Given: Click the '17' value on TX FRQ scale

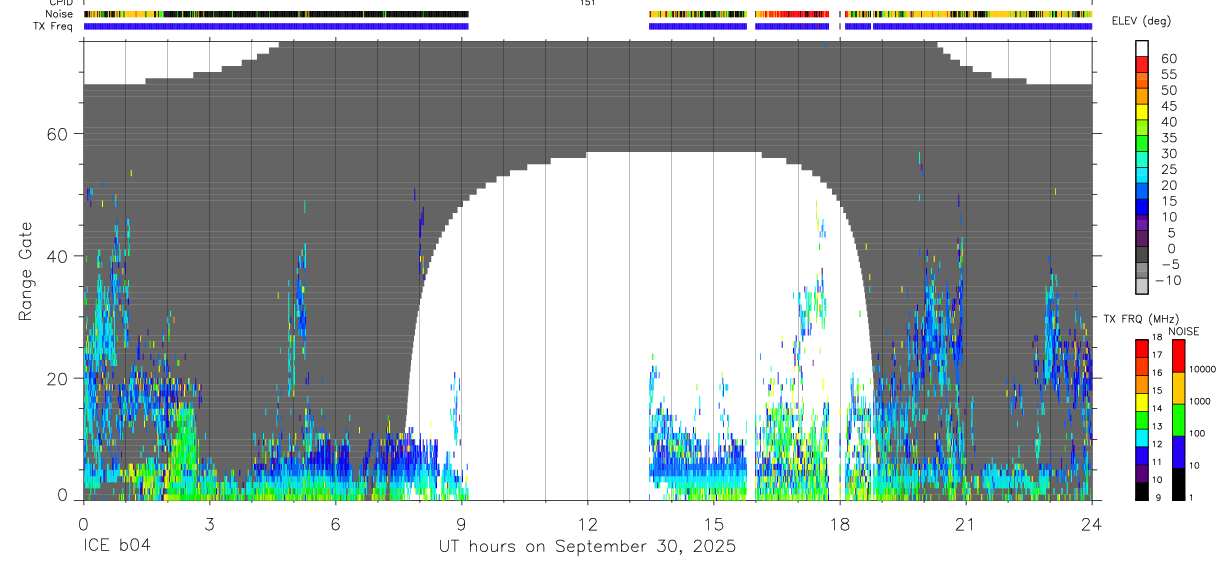Looking at the screenshot, I should [1157, 355].
